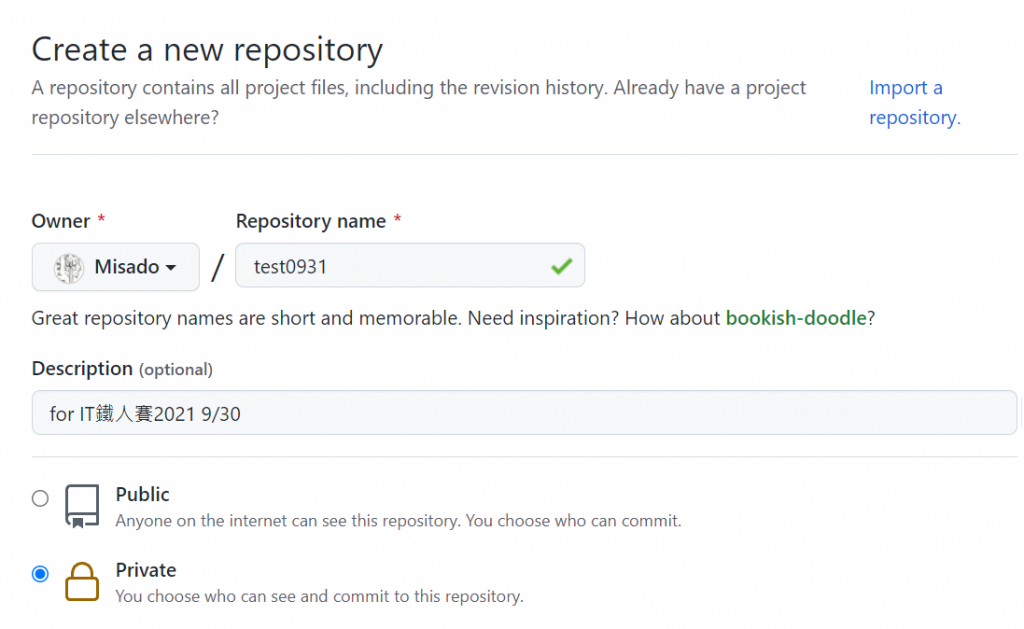
Task: Click the green checkmark in repository name field
Action: point(561,266)
